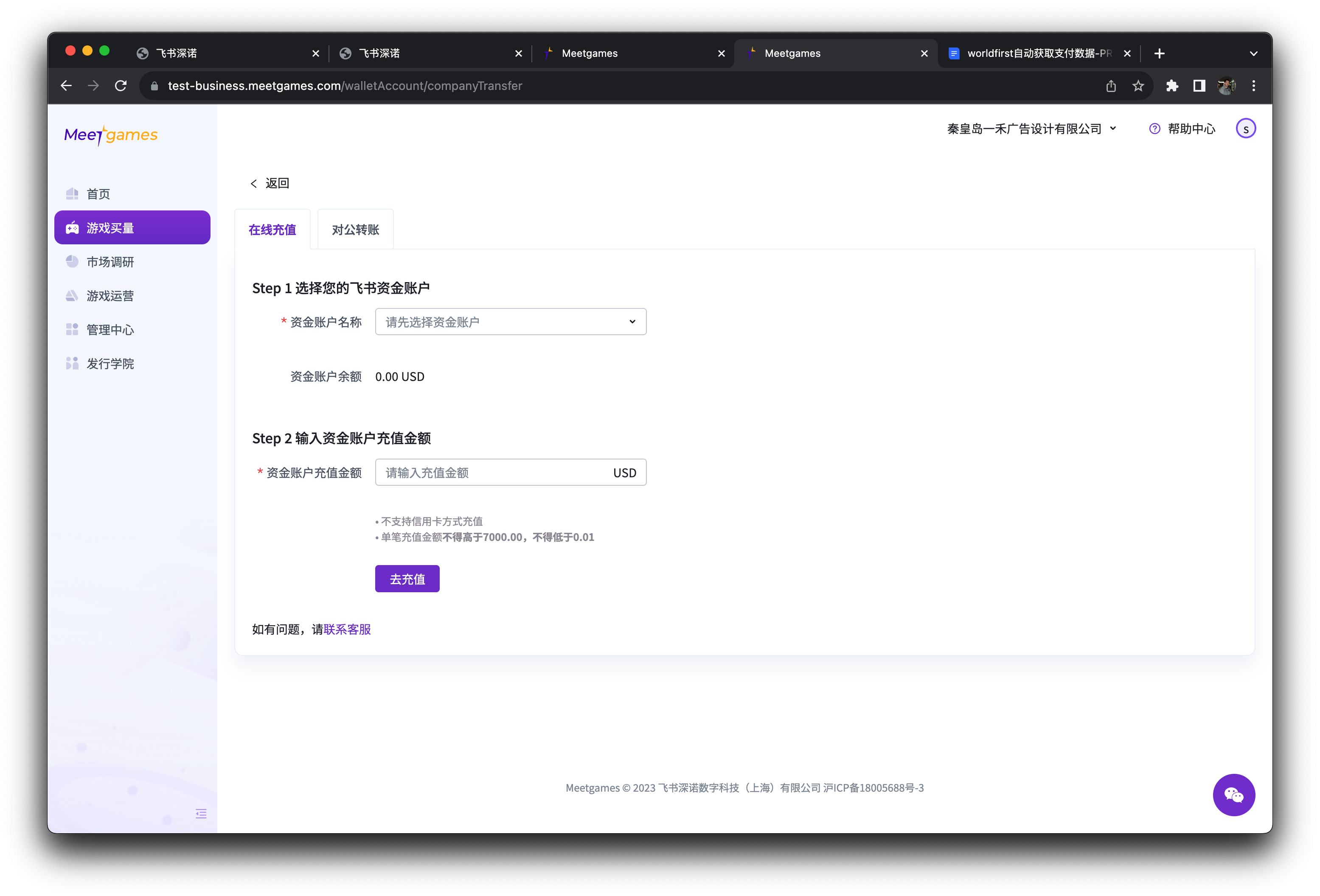The width and height of the screenshot is (1320, 896).
Task: Expand the tab search chevron in tab bar
Action: [x=1253, y=53]
